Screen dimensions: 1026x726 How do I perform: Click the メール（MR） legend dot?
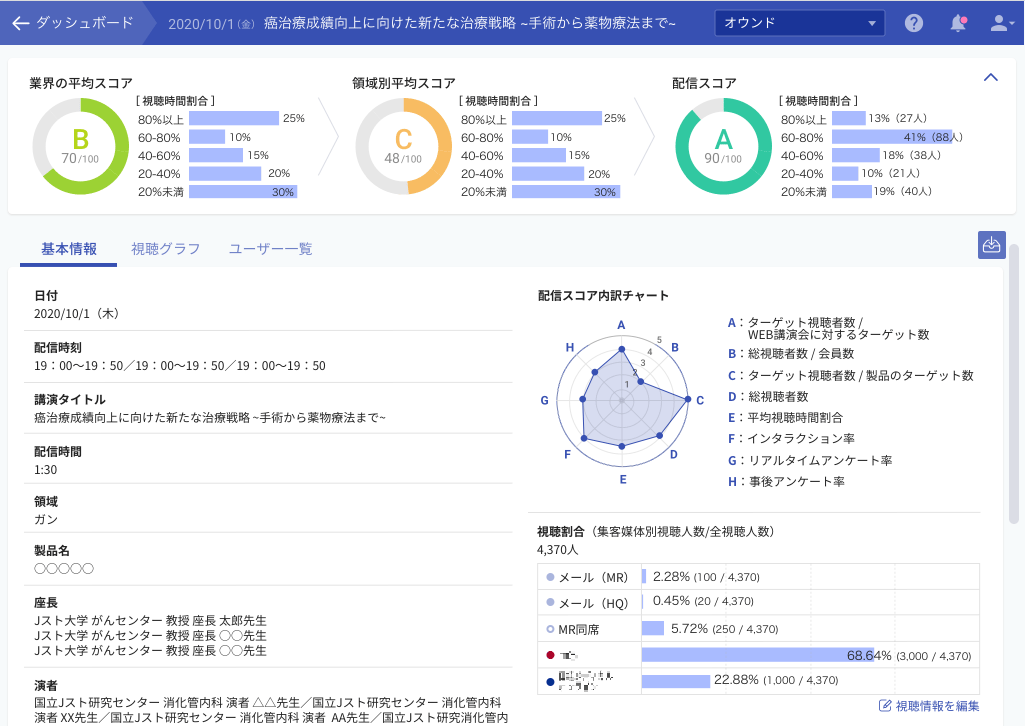pos(550,577)
